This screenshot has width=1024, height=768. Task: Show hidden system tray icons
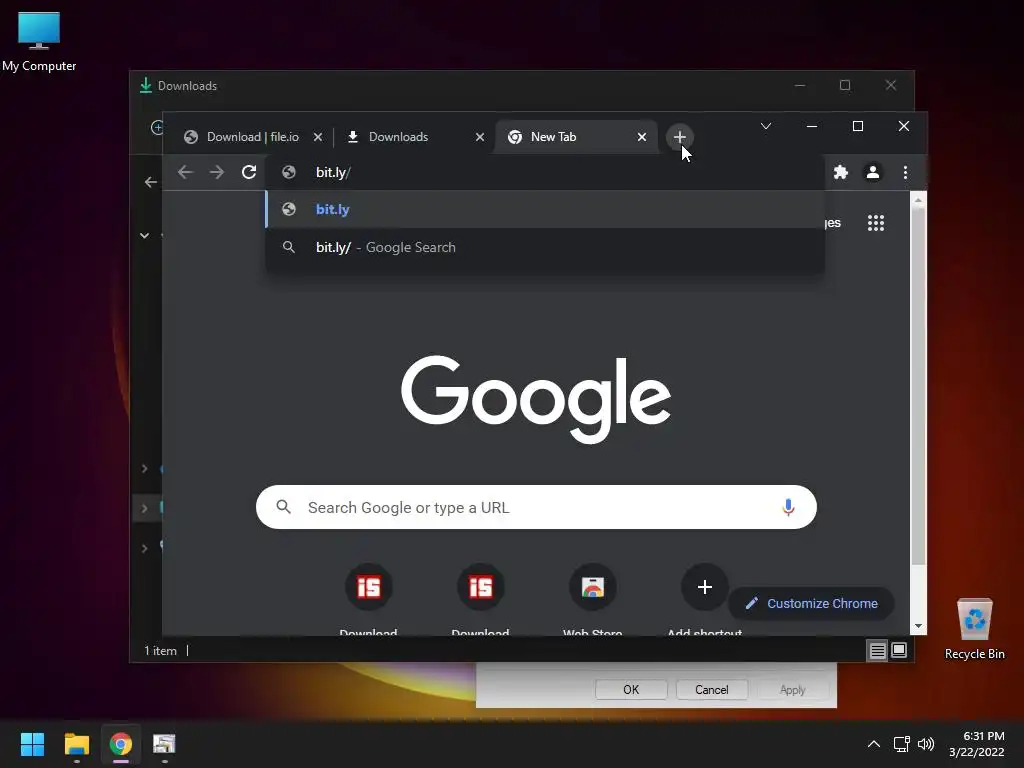coord(873,744)
